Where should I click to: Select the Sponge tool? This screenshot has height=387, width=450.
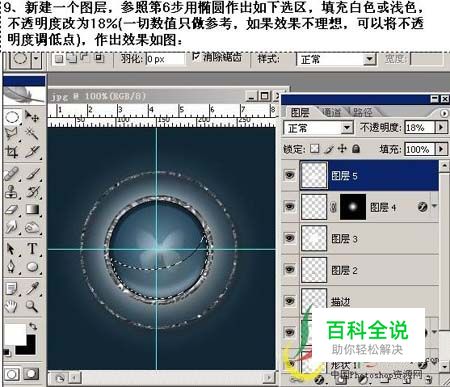pyautogui.click(x=32, y=227)
